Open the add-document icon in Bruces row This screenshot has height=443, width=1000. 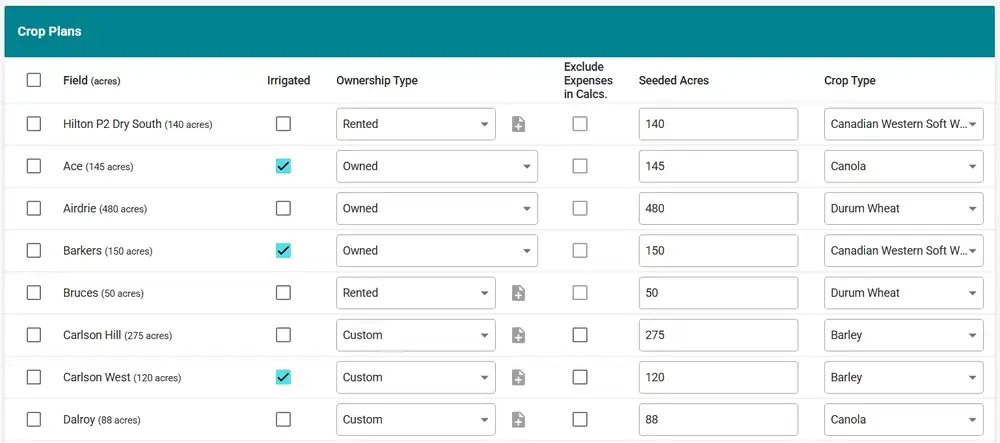518,293
